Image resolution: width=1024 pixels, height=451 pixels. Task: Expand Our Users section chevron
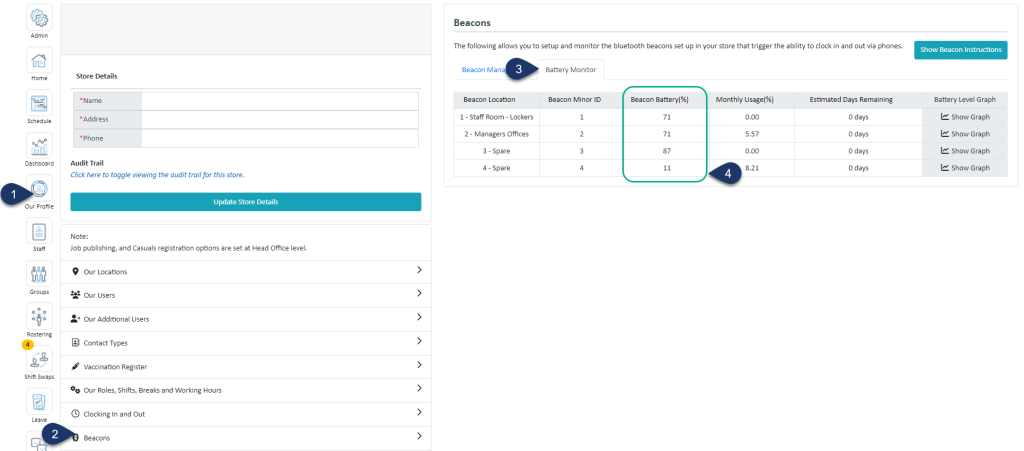(419, 294)
